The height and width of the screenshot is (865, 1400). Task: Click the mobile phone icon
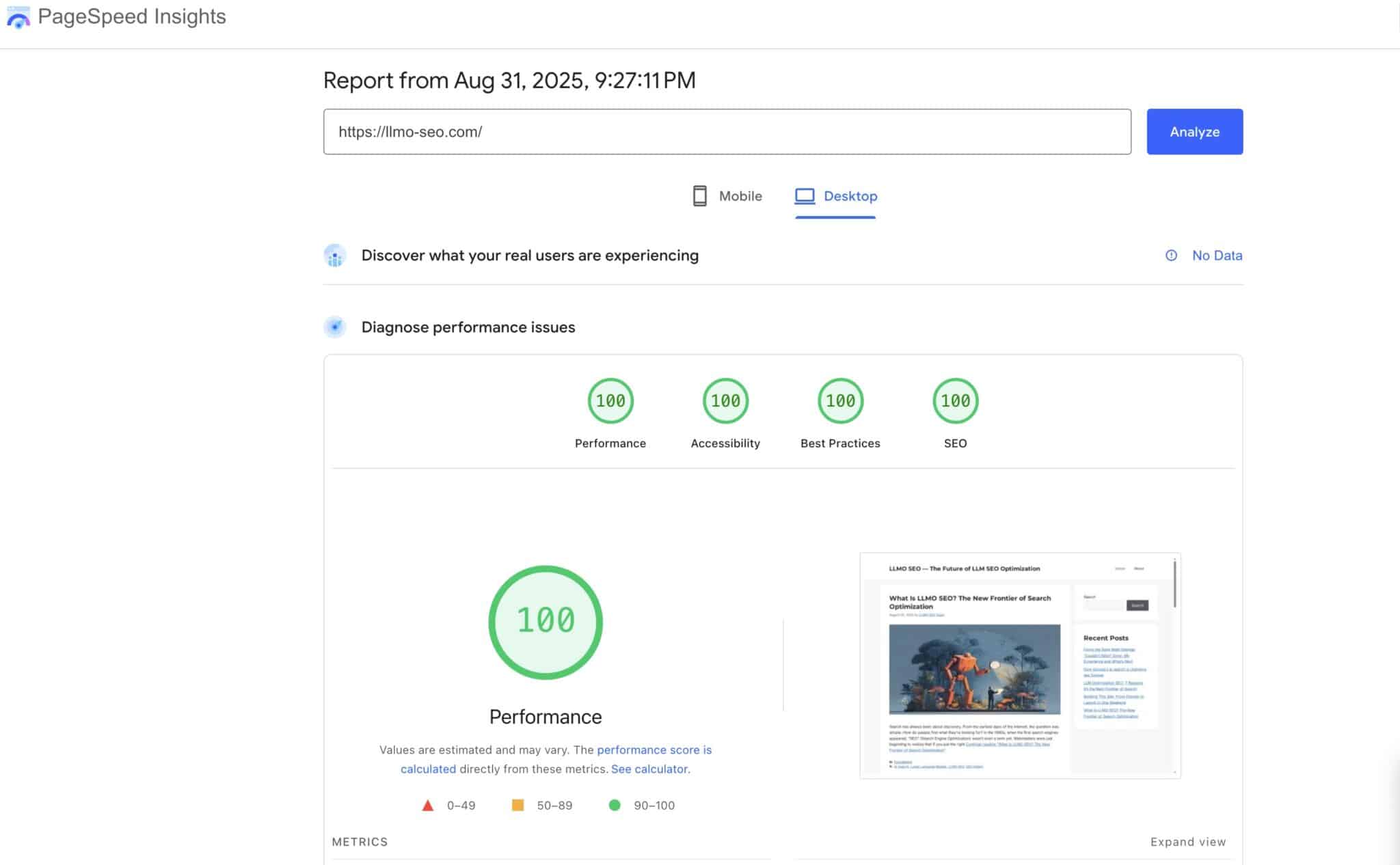tap(699, 196)
